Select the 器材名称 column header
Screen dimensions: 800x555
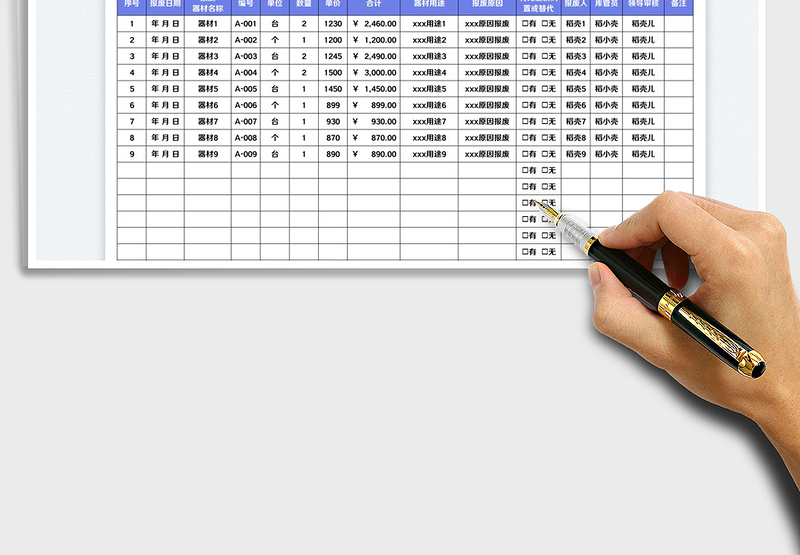(x=208, y=6)
